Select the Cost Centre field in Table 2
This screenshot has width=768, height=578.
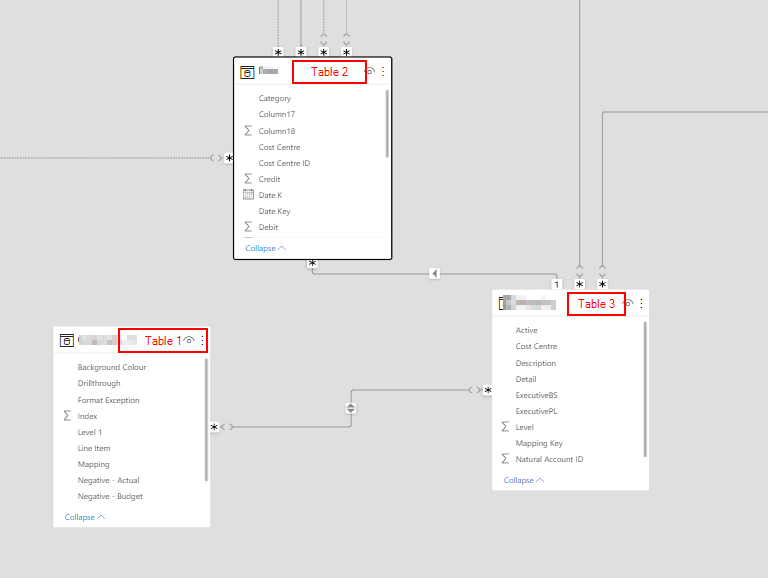(x=279, y=147)
